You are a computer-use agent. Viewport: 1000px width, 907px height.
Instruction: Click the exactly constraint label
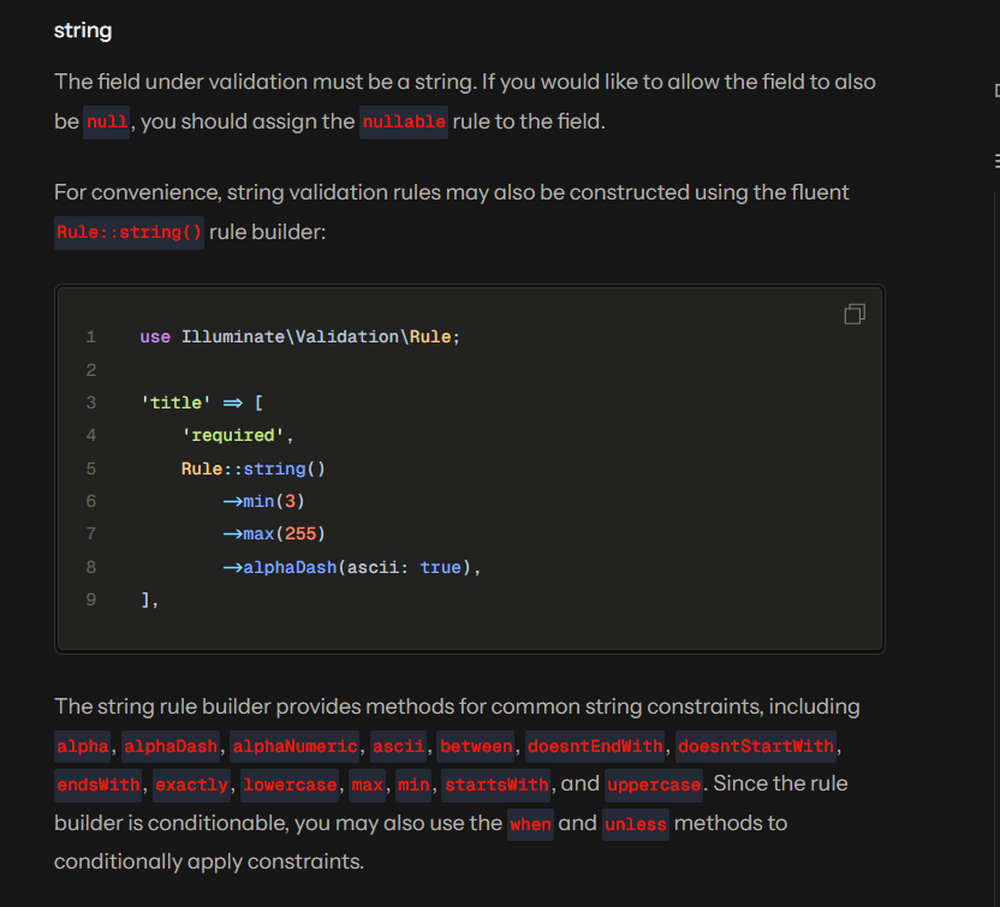tap(191, 785)
